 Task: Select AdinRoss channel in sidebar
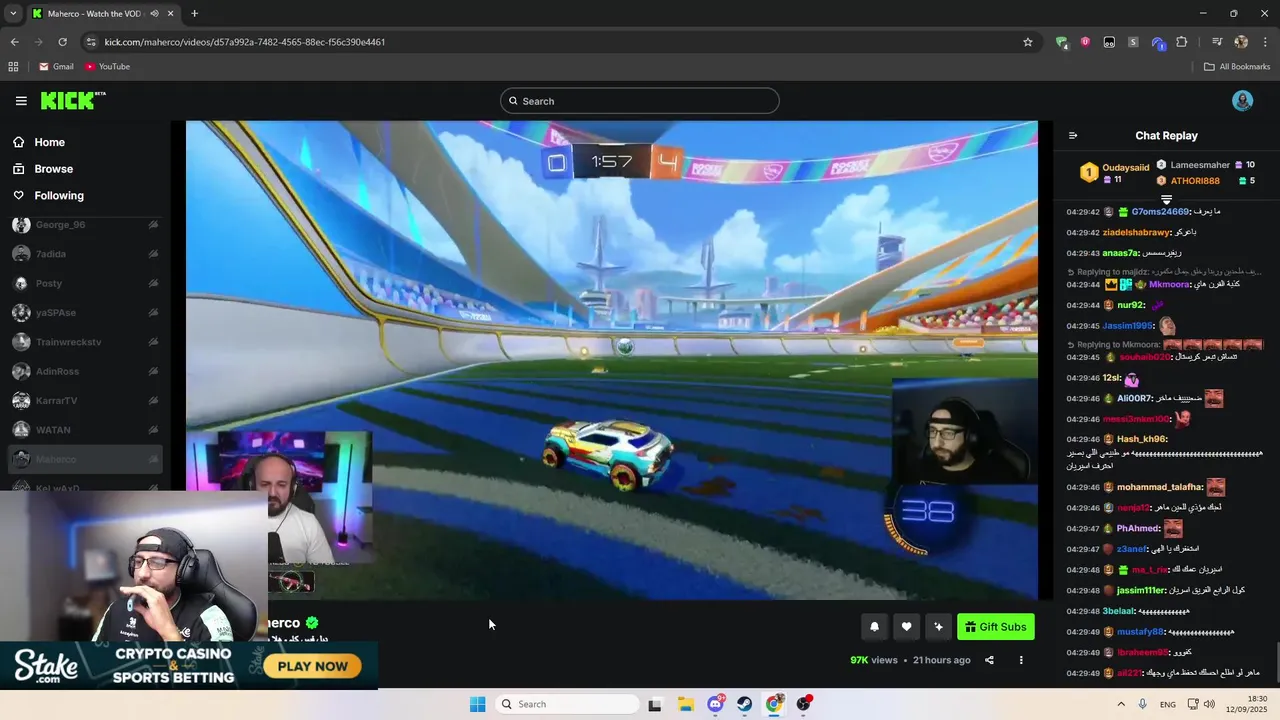[85, 372]
